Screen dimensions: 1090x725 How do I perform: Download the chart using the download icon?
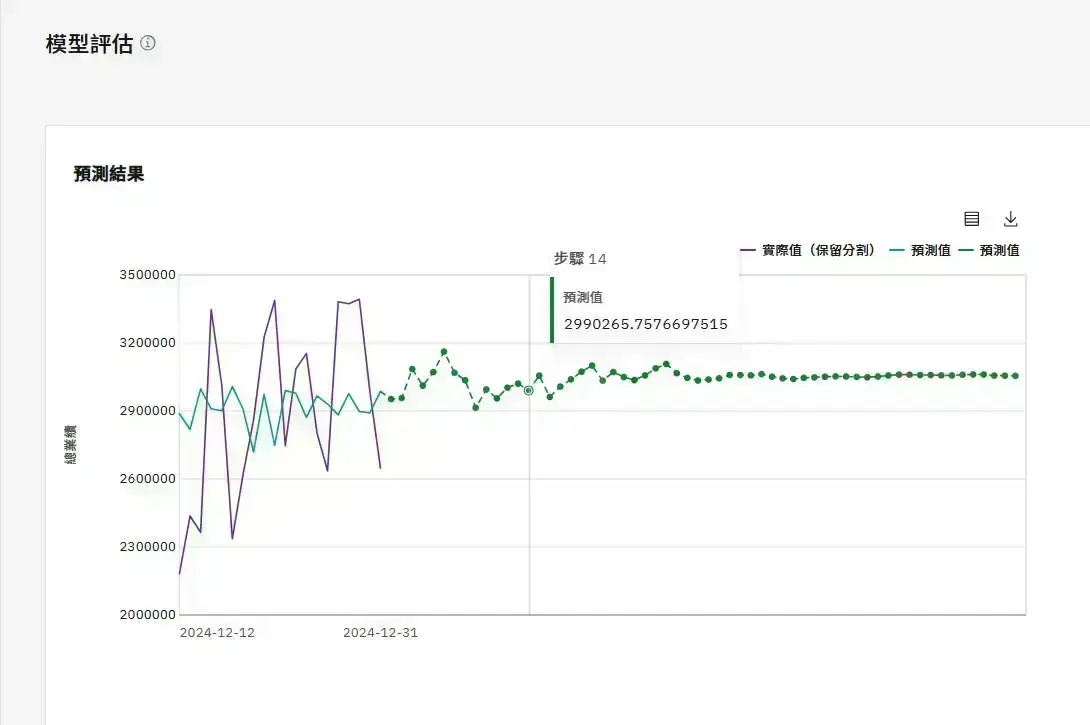1011,219
